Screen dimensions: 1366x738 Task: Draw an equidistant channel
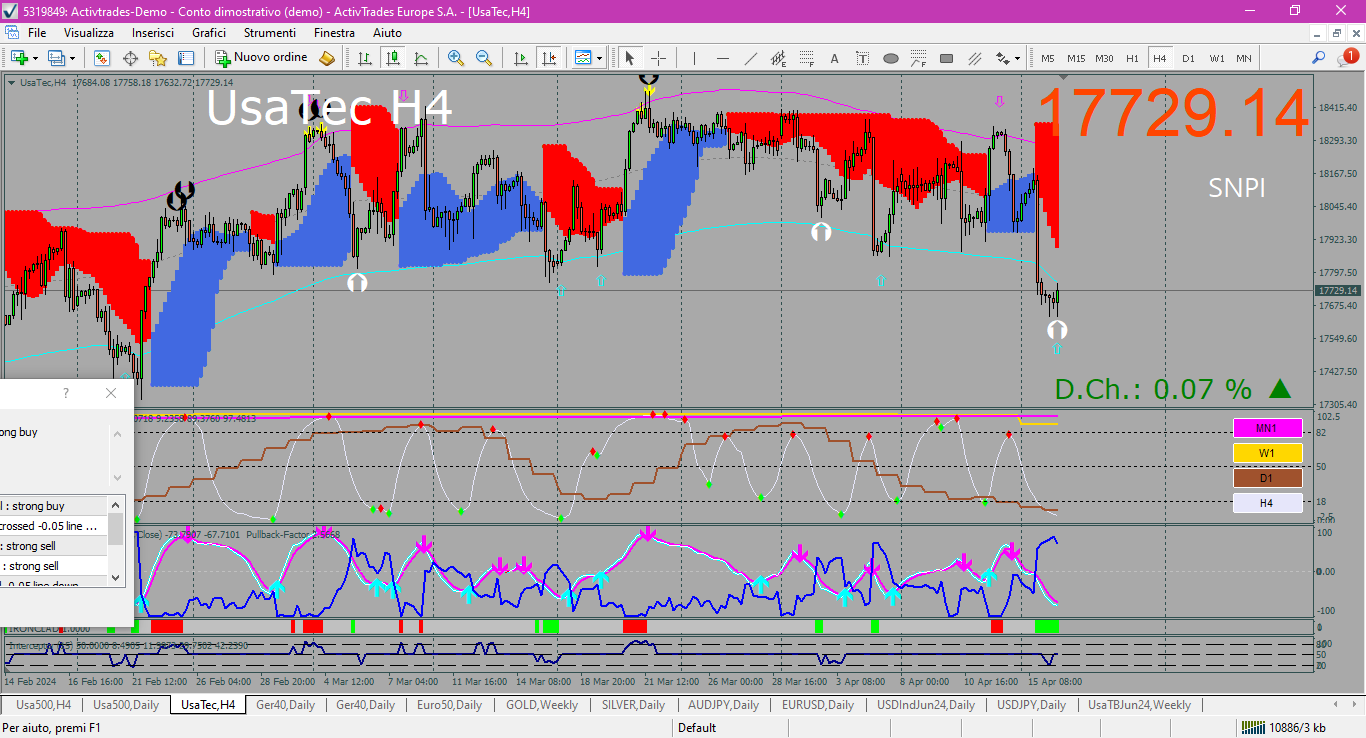pyautogui.click(x=778, y=58)
